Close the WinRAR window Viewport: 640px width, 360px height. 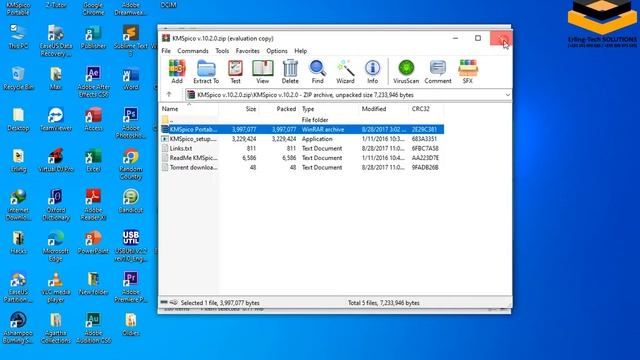click(501, 38)
